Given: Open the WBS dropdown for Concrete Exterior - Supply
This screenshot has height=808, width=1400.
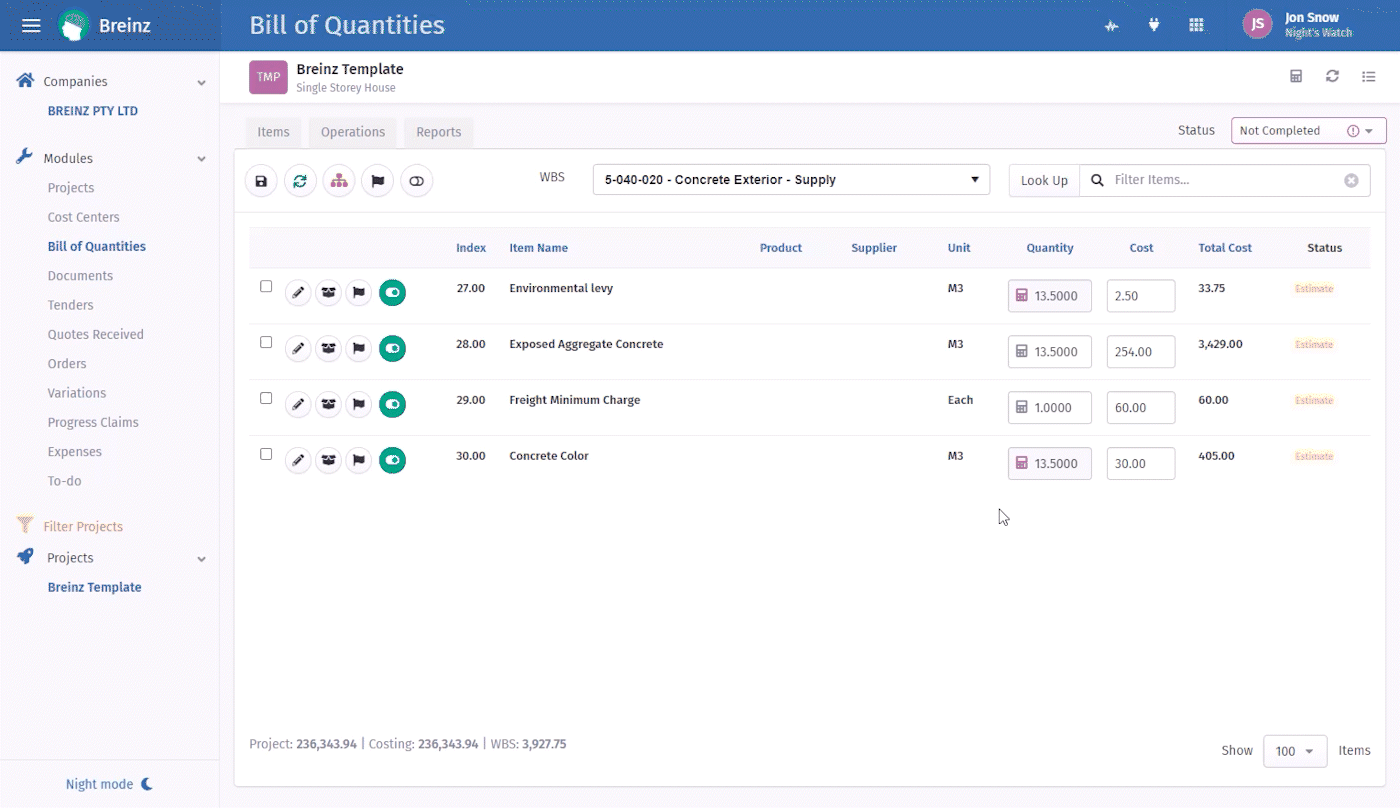Looking at the screenshot, I should click(x=790, y=179).
